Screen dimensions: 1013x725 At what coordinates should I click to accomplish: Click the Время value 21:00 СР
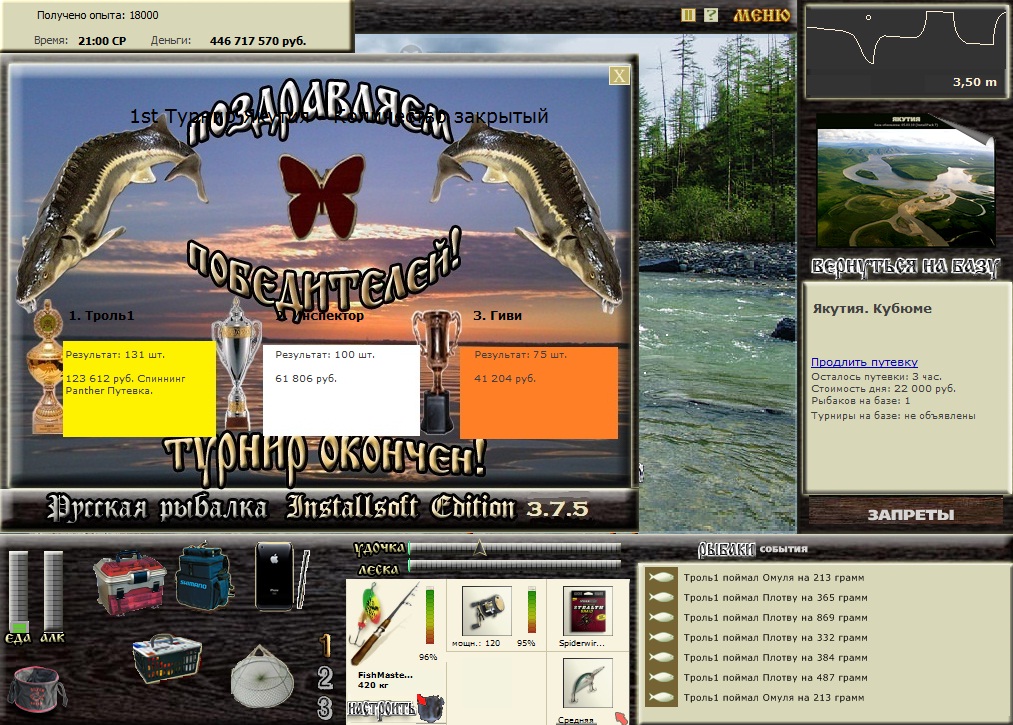point(102,41)
